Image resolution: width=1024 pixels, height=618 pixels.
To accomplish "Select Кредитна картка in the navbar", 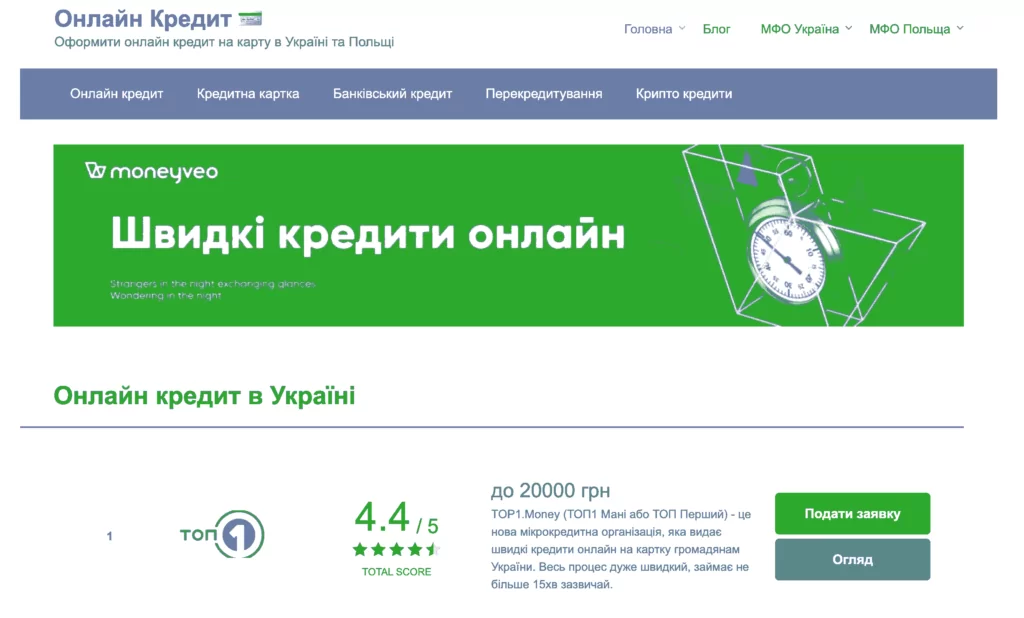I will [x=248, y=93].
